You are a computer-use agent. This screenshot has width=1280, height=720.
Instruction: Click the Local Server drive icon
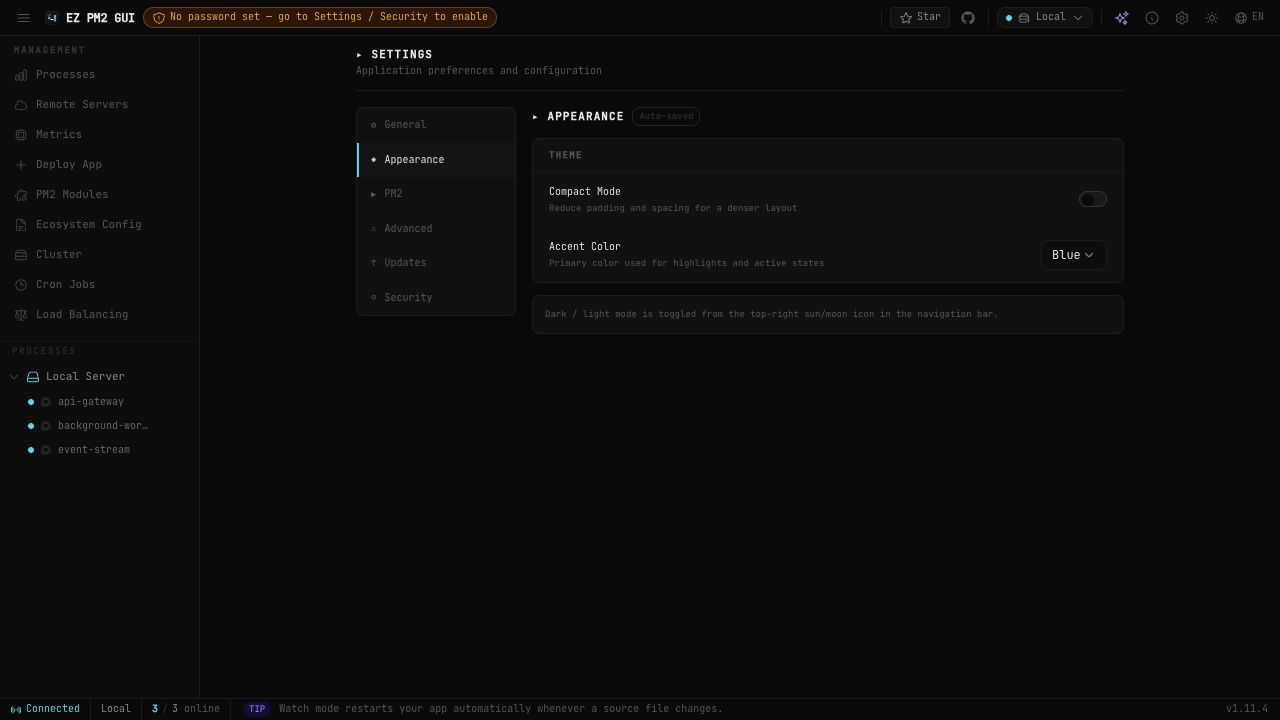click(x=33, y=377)
